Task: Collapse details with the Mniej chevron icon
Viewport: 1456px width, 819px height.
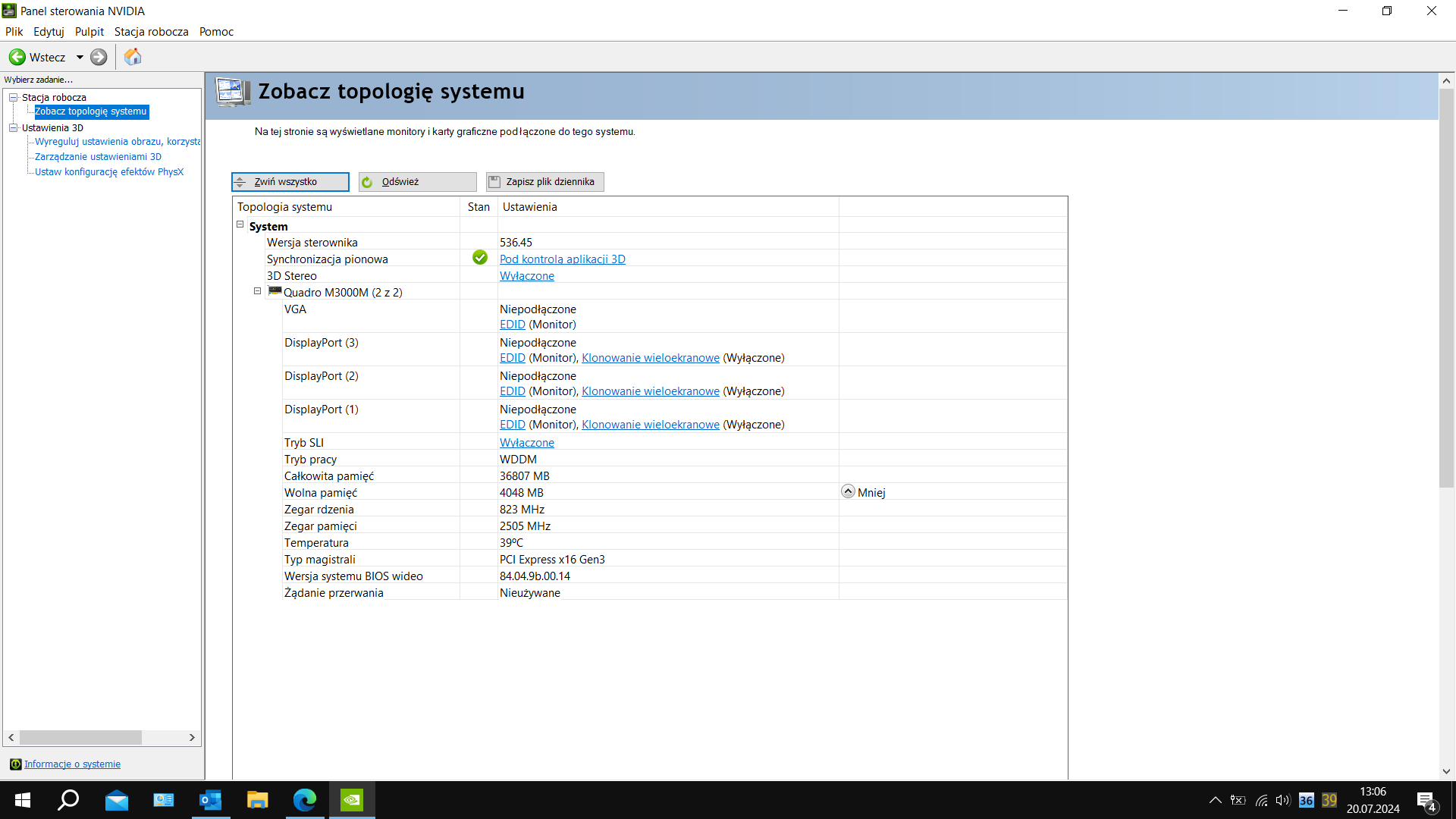Action: click(x=848, y=491)
